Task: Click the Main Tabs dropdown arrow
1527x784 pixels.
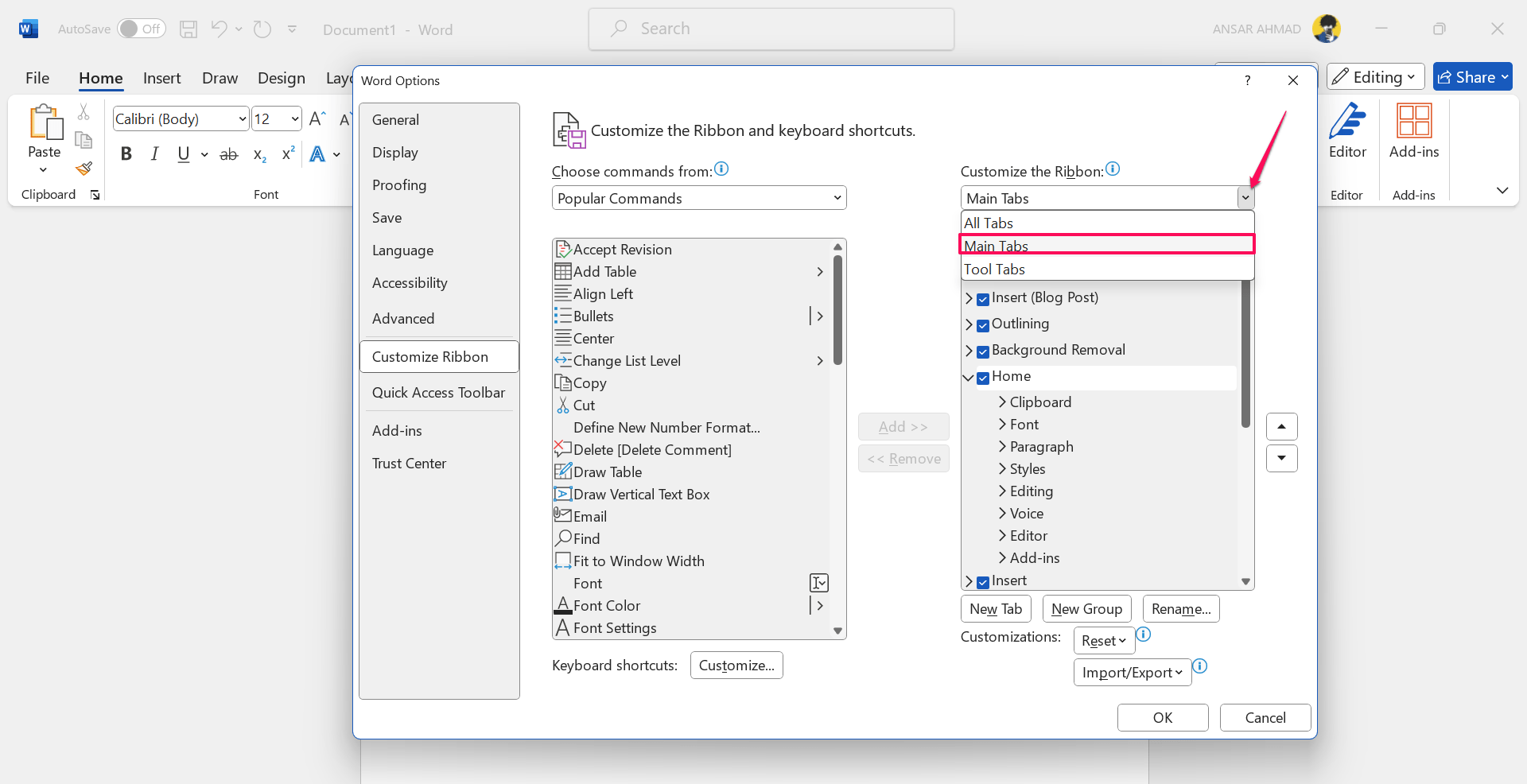Action: pos(1245,198)
